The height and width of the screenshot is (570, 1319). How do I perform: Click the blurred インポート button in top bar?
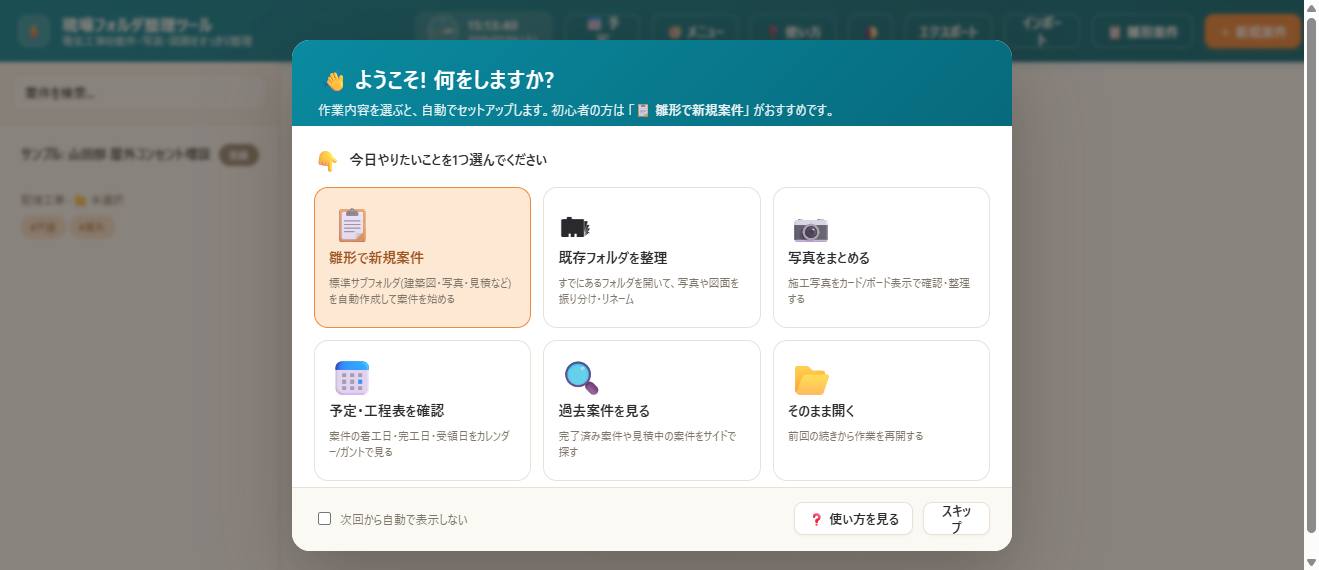[1042, 32]
